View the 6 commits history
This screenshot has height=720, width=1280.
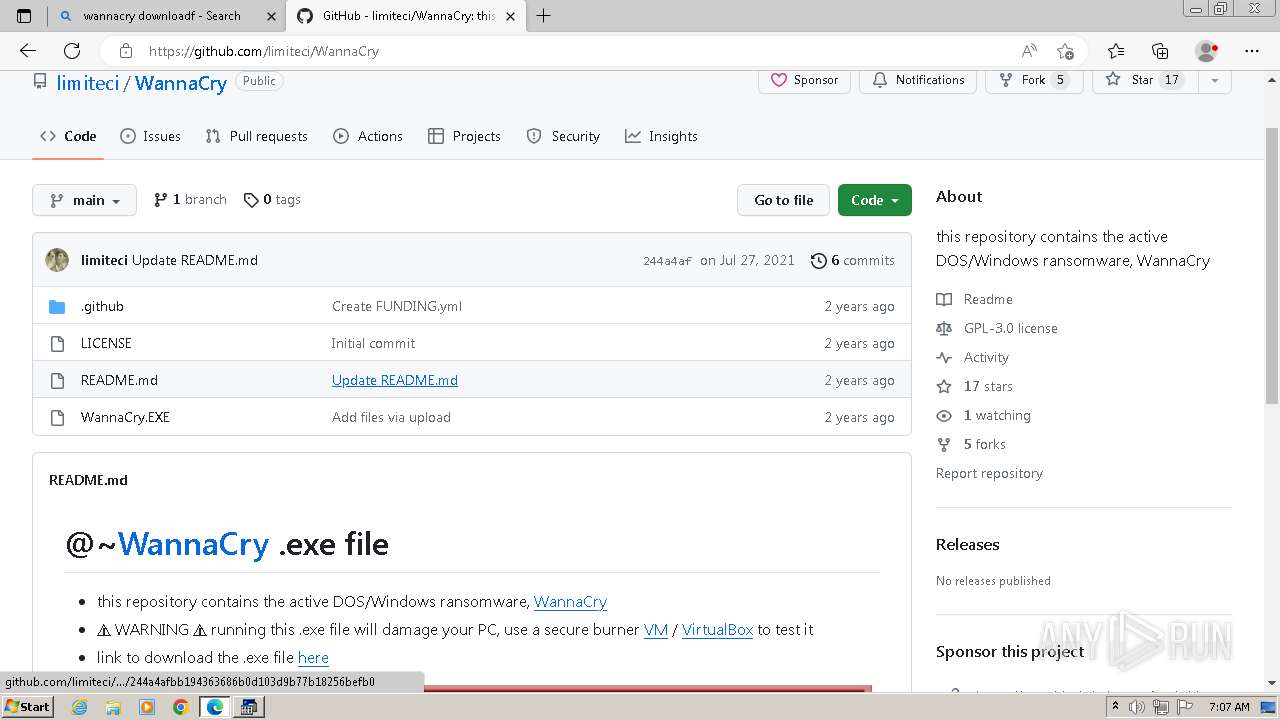tap(853, 260)
